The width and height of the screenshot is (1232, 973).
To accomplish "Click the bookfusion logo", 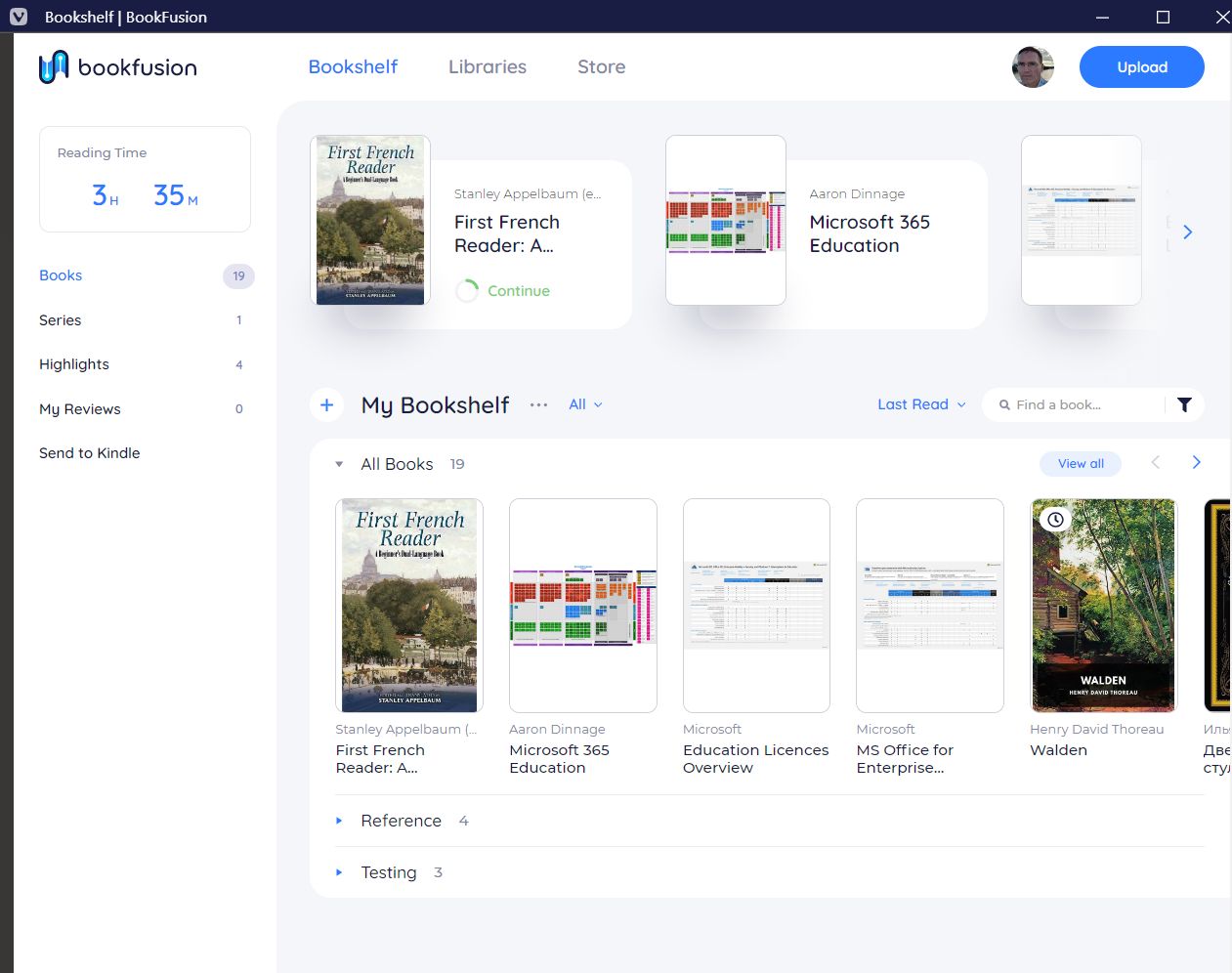I will tap(118, 67).
